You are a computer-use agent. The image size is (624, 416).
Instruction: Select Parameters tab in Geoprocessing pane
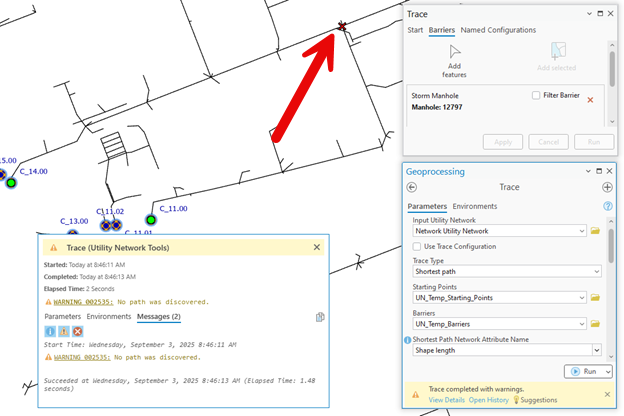427,206
